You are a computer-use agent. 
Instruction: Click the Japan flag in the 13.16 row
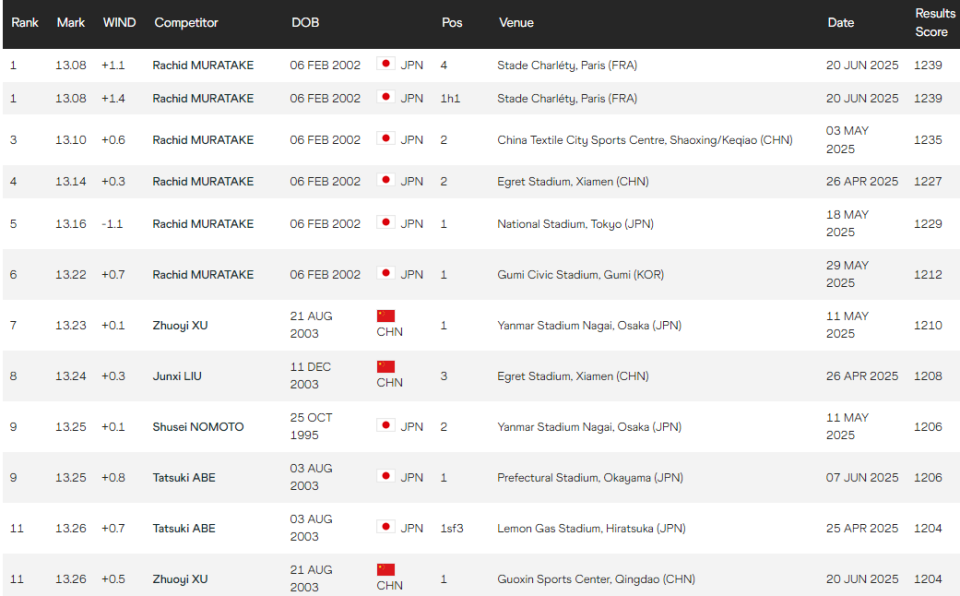386,222
